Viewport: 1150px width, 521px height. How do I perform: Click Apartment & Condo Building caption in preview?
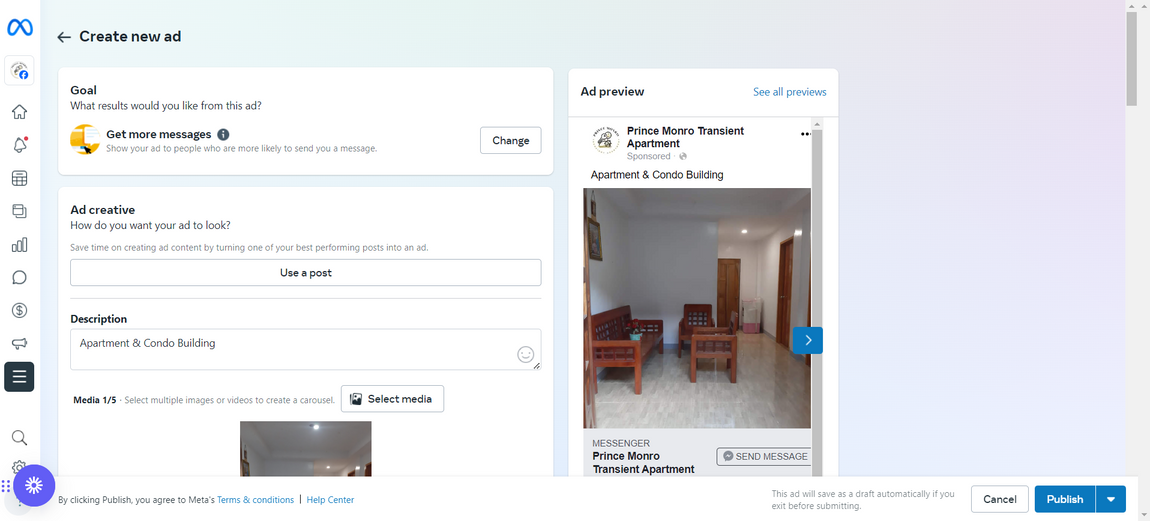[657, 175]
